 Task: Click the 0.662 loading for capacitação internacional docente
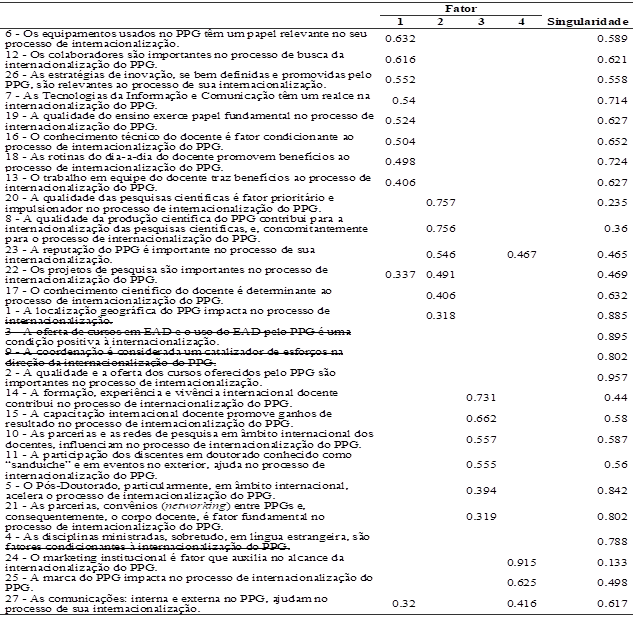click(482, 417)
